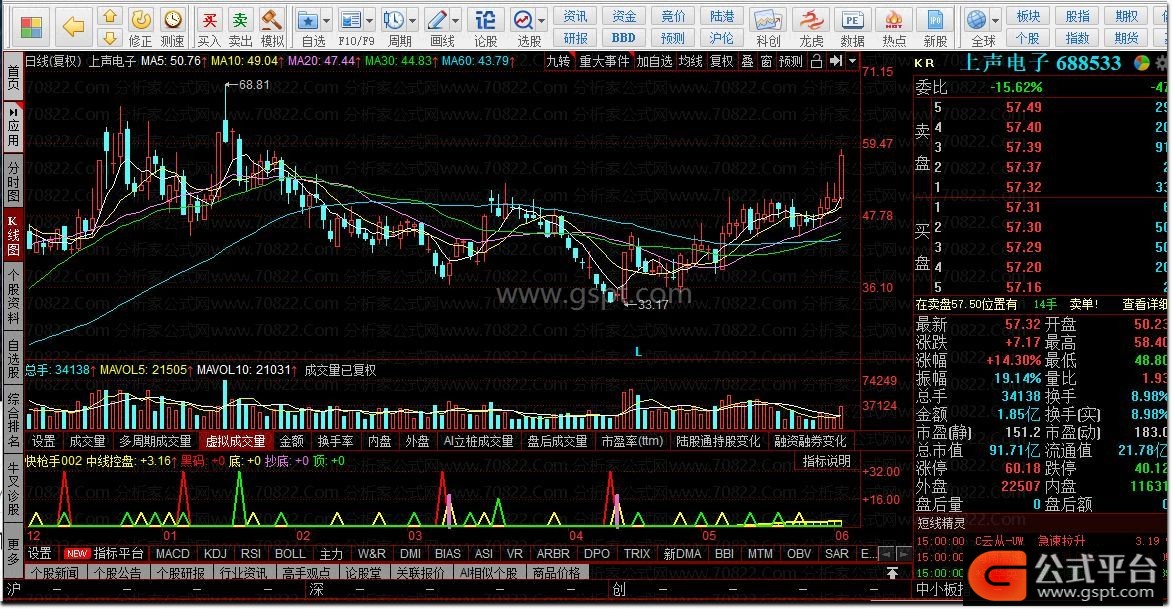The height and width of the screenshot is (609, 1173).
Task: Click 查看详细 link in order book
Action: click(1145, 304)
